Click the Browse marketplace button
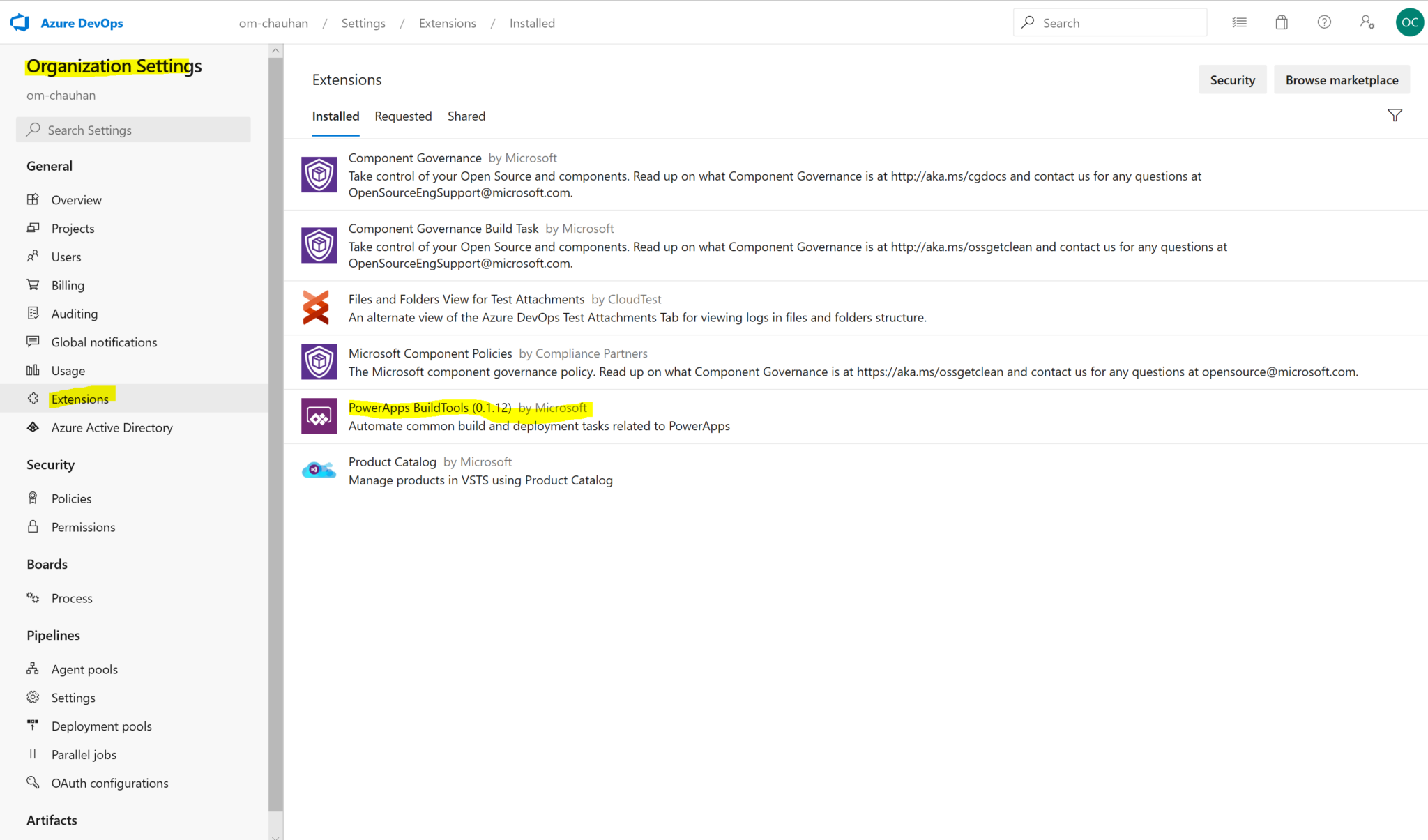Viewport: 1428px width, 840px height. point(1342,79)
